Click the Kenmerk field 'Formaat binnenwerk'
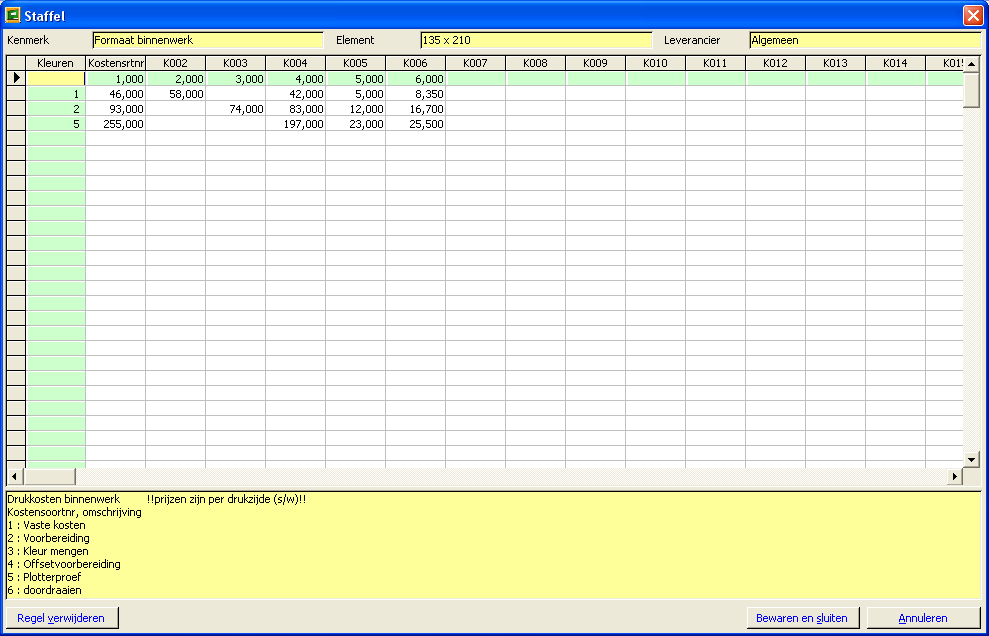The image size is (989, 636). 208,40
